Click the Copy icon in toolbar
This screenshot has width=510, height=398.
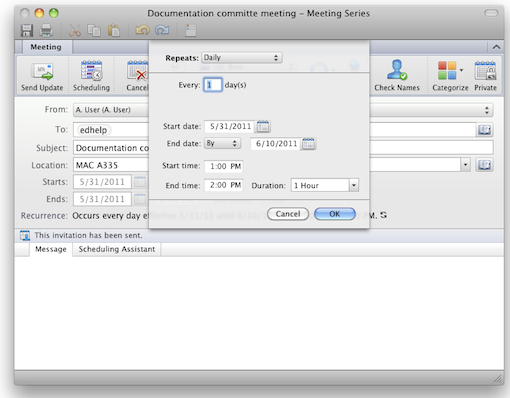[94, 30]
